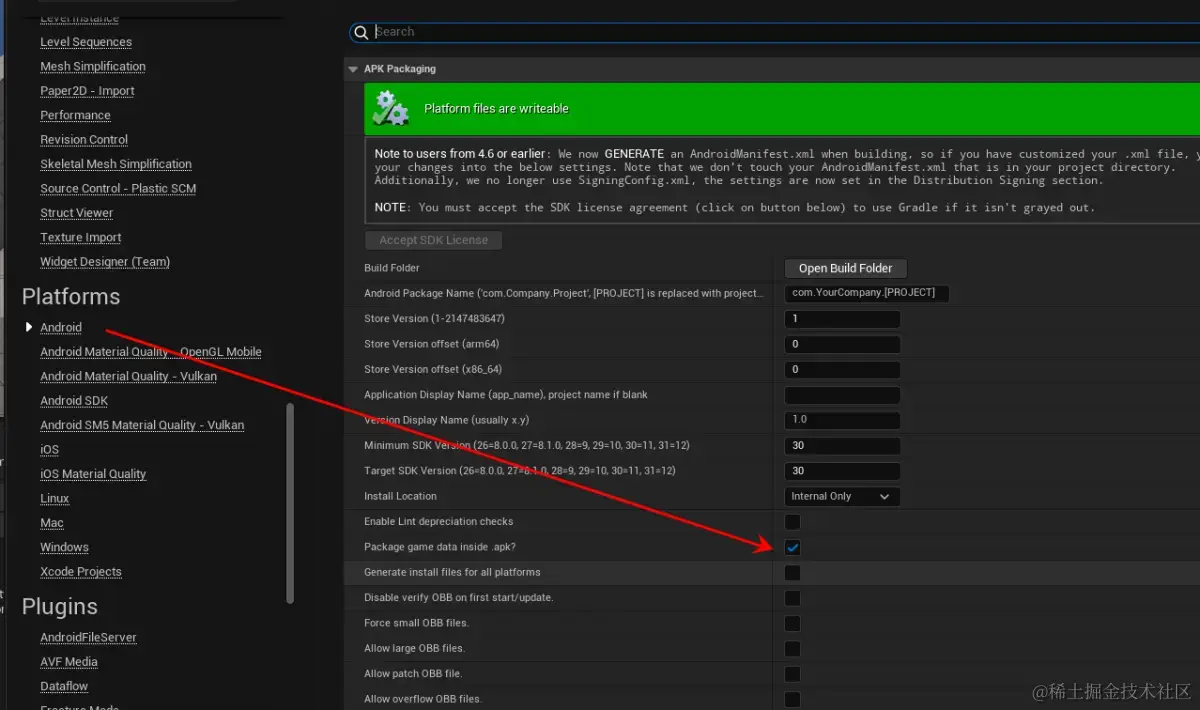Enable Lint depreciation checks checkbox

click(792, 522)
